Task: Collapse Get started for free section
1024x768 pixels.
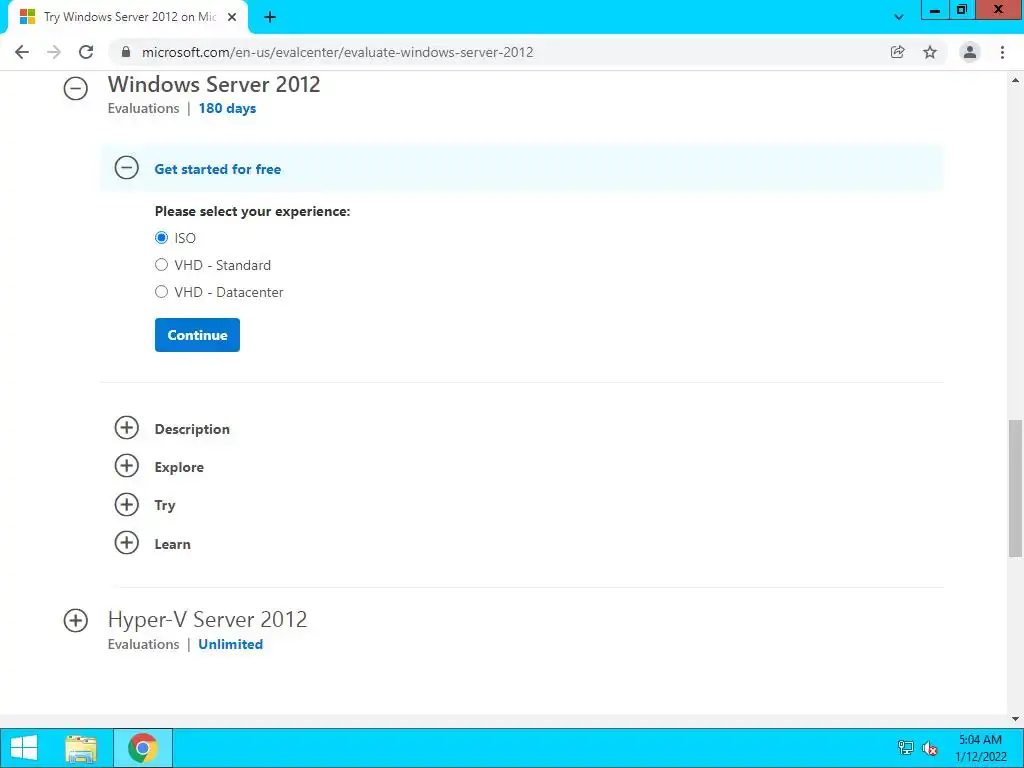Action: pos(127,168)
